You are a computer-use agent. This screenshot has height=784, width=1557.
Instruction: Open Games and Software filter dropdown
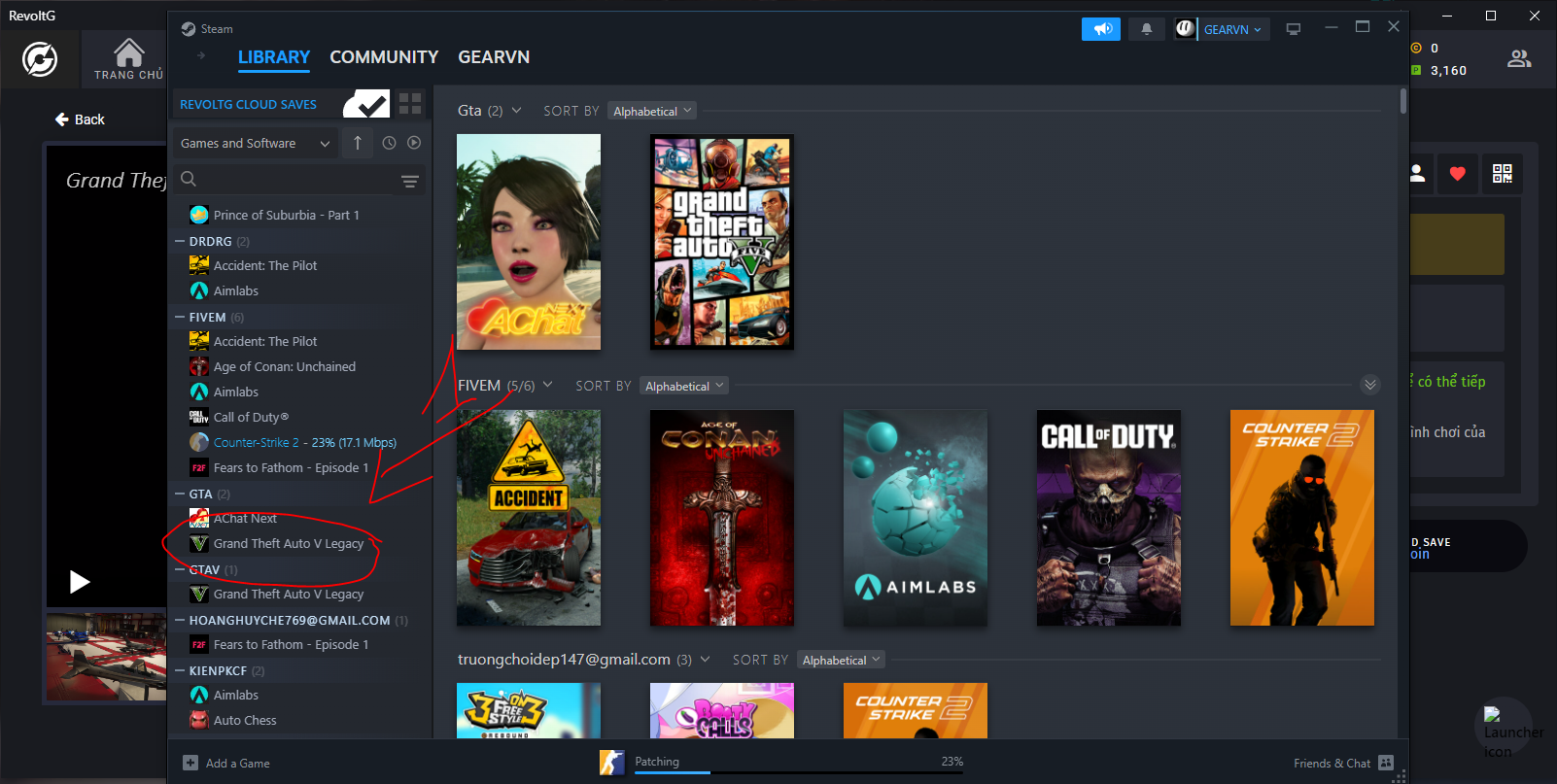[x=256, y=143]
